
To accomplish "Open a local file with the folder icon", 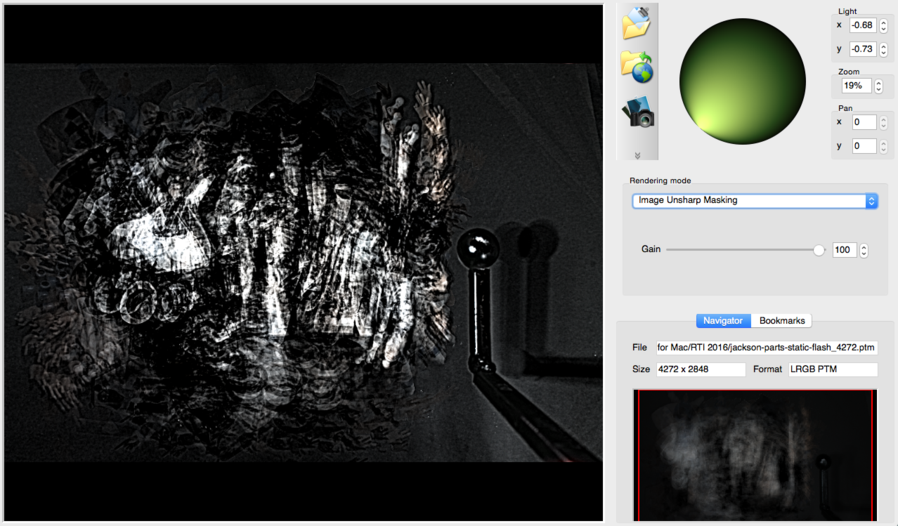I will [x=636, y=23].
